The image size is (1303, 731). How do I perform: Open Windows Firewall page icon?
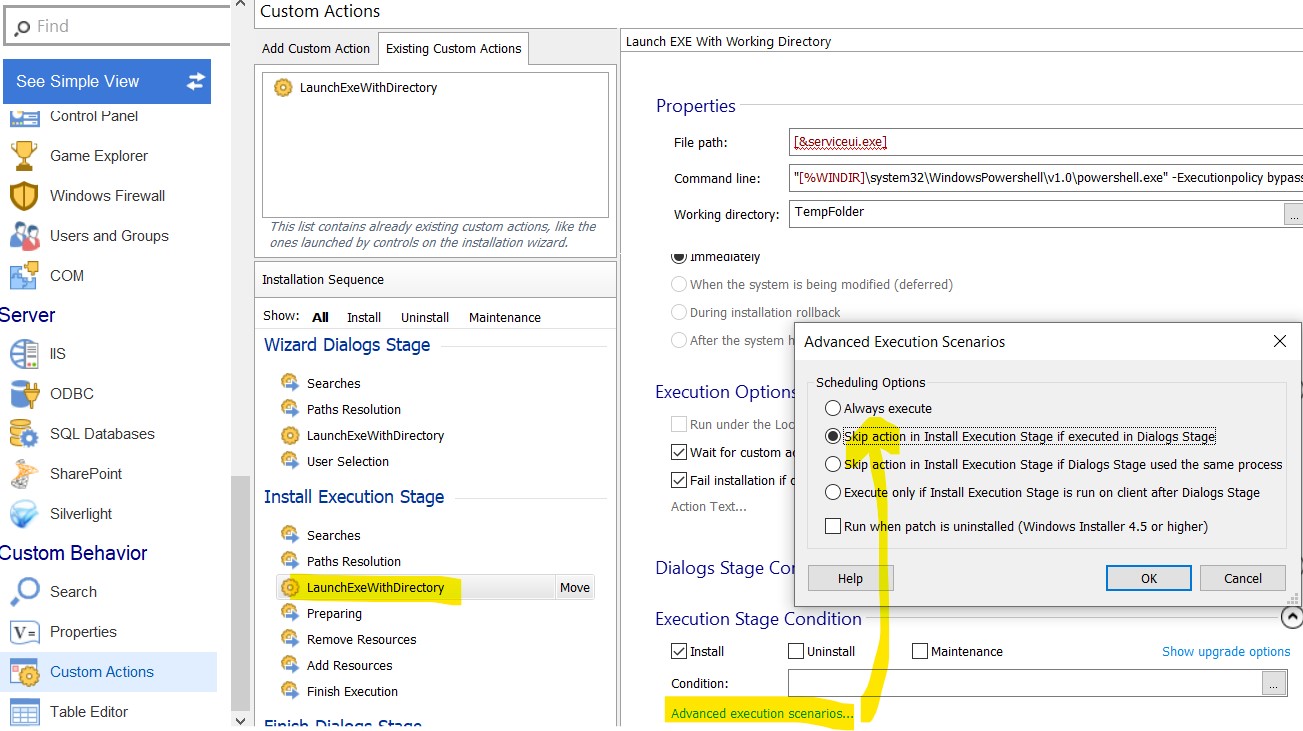point(24,196)
